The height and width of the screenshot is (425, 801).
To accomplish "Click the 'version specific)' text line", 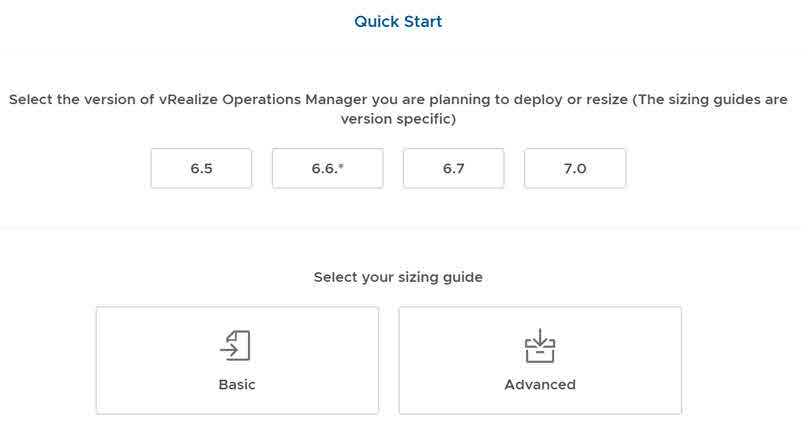I will click(398, 119).
